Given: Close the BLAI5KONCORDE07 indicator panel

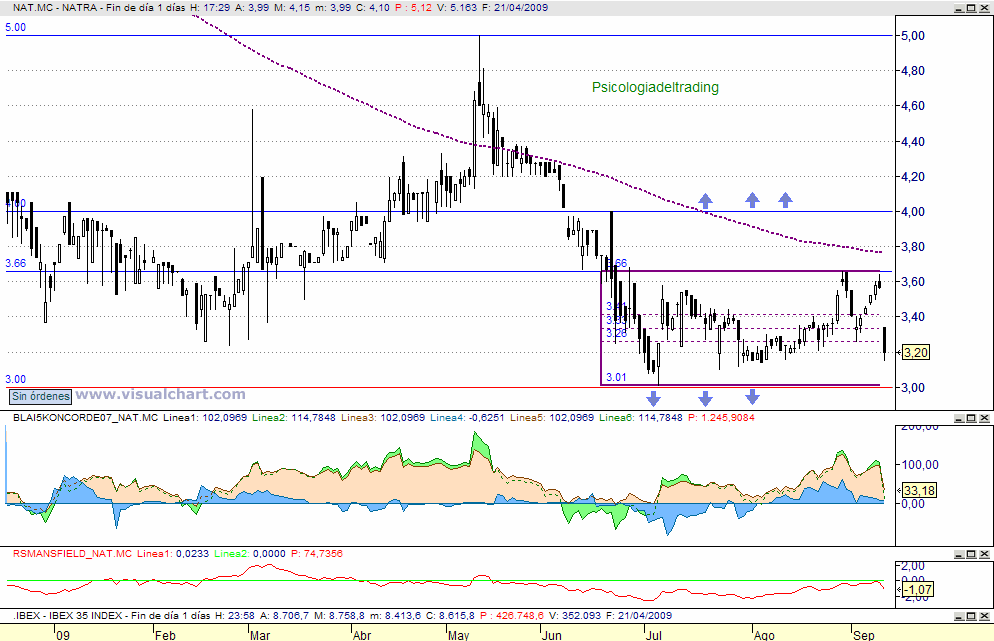Looking at the screenshot, I should click(x=984, y=418).
